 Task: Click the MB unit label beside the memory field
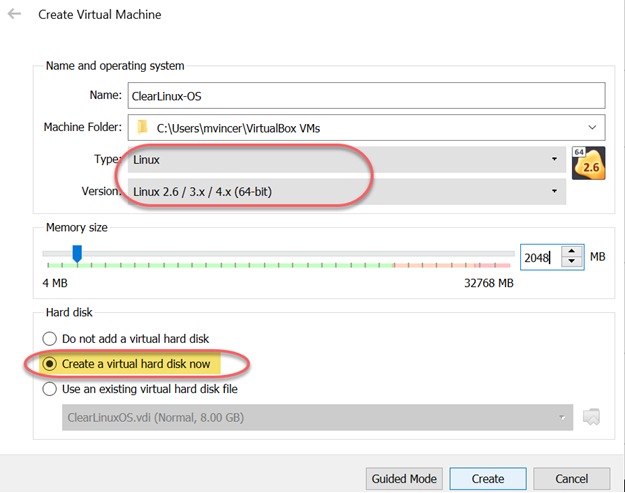click(x=597, y=257)
